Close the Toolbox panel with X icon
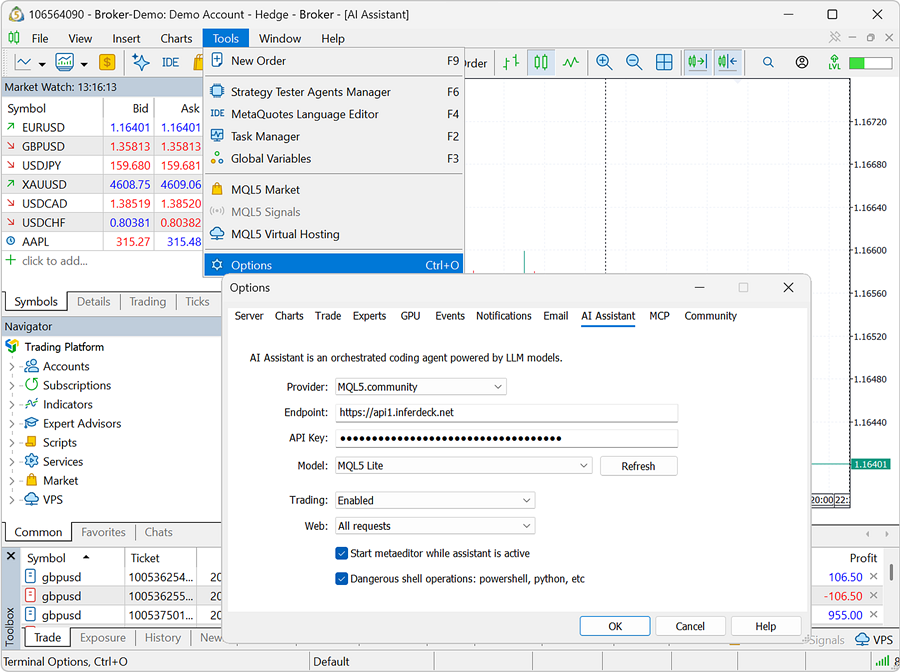Screen dimensions: 900x672 point(11,556)
